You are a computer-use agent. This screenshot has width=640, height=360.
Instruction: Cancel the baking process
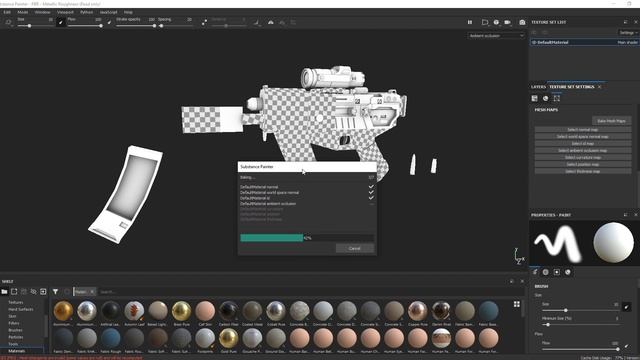354,248
